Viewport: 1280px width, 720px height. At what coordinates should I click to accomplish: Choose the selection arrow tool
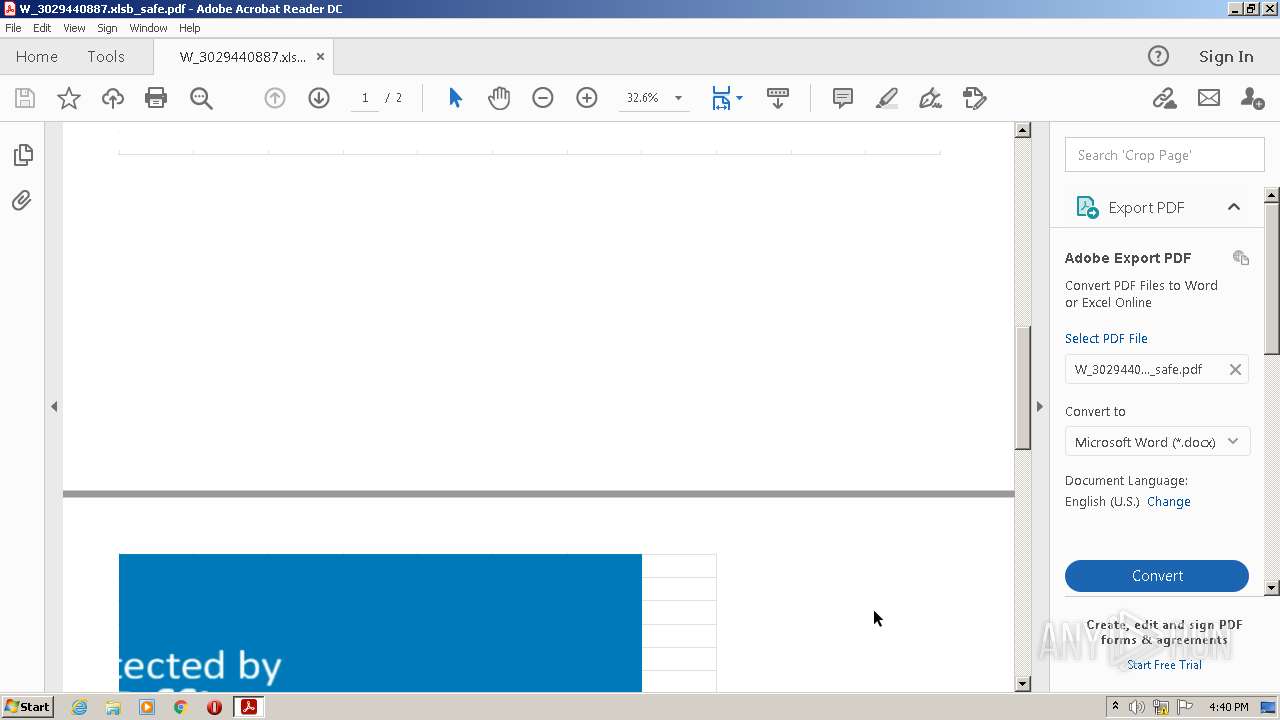(455, 98)
